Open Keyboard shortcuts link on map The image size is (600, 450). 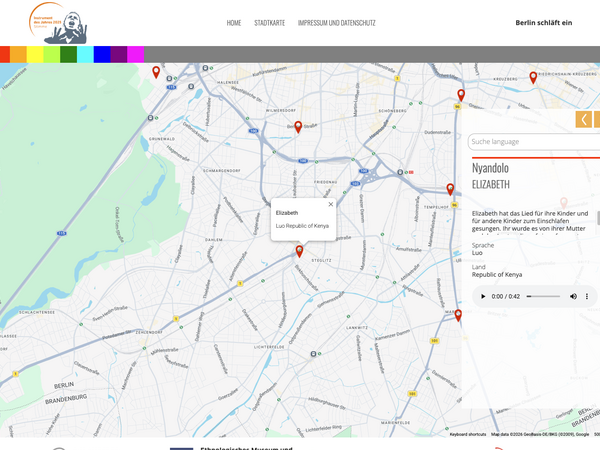tap(468, 434)
